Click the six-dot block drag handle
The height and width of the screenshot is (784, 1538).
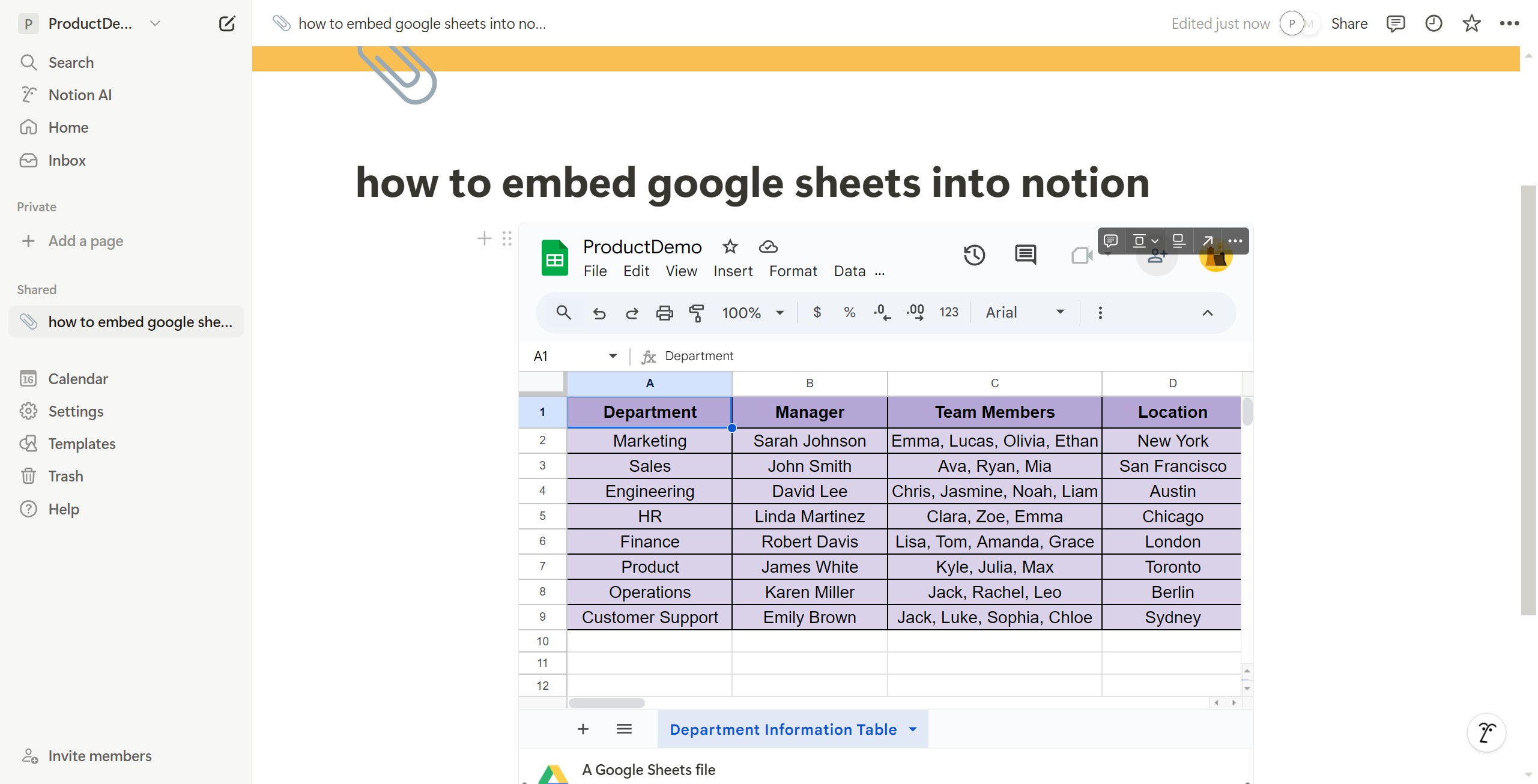coord(507,239)
